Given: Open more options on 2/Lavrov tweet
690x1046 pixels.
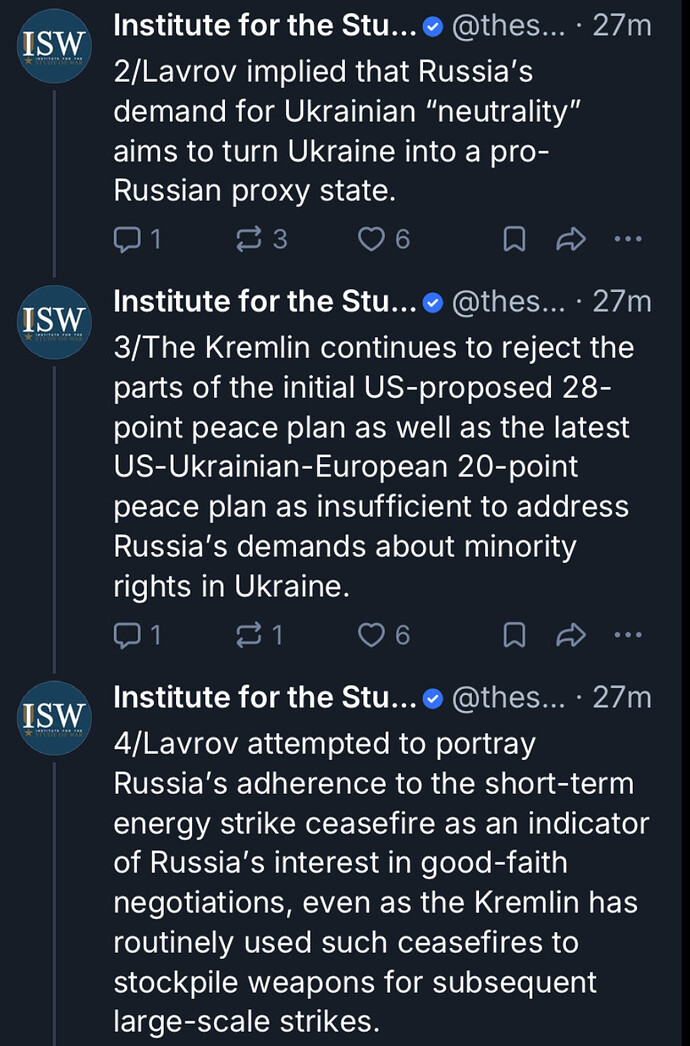Looking at the screenshot, I should [628, 239].
